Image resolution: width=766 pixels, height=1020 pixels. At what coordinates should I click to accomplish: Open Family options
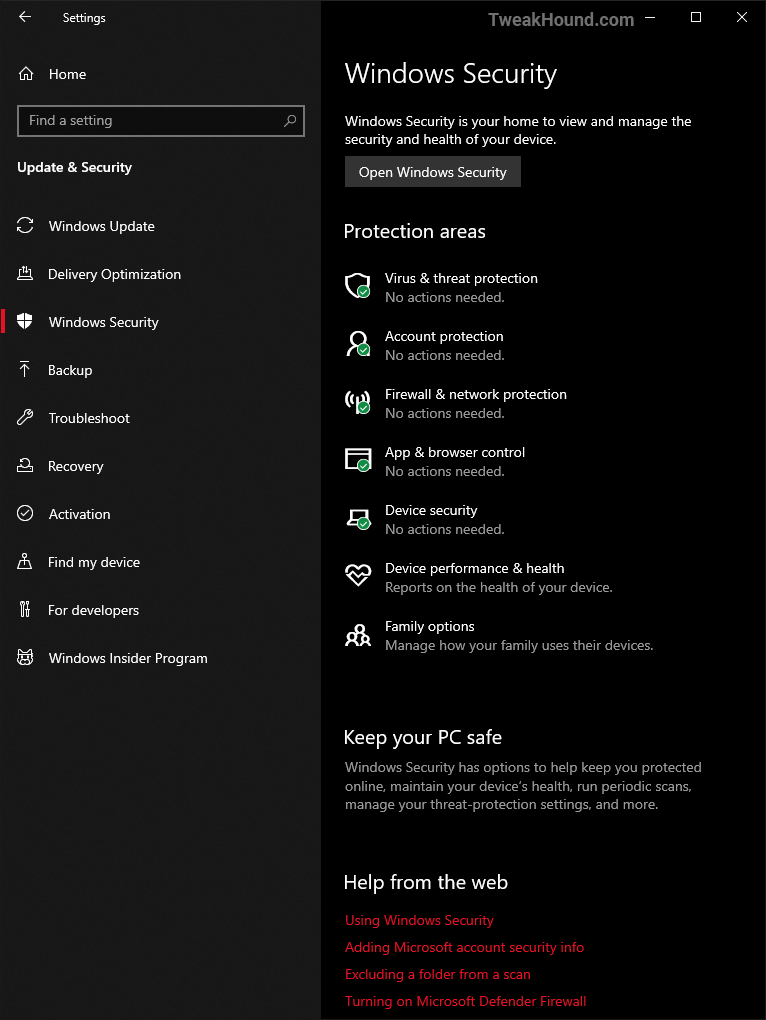point(430,626)
